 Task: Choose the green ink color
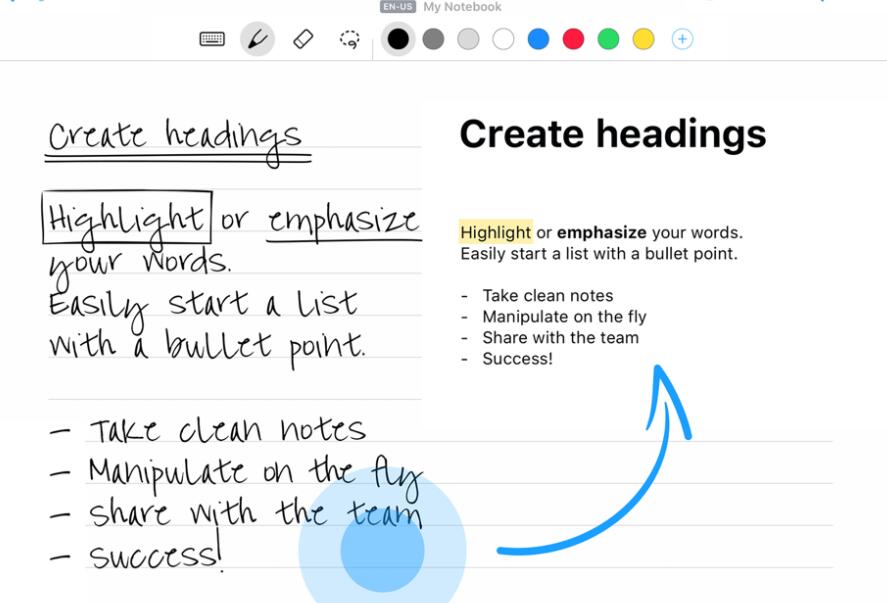pos(609,39)
